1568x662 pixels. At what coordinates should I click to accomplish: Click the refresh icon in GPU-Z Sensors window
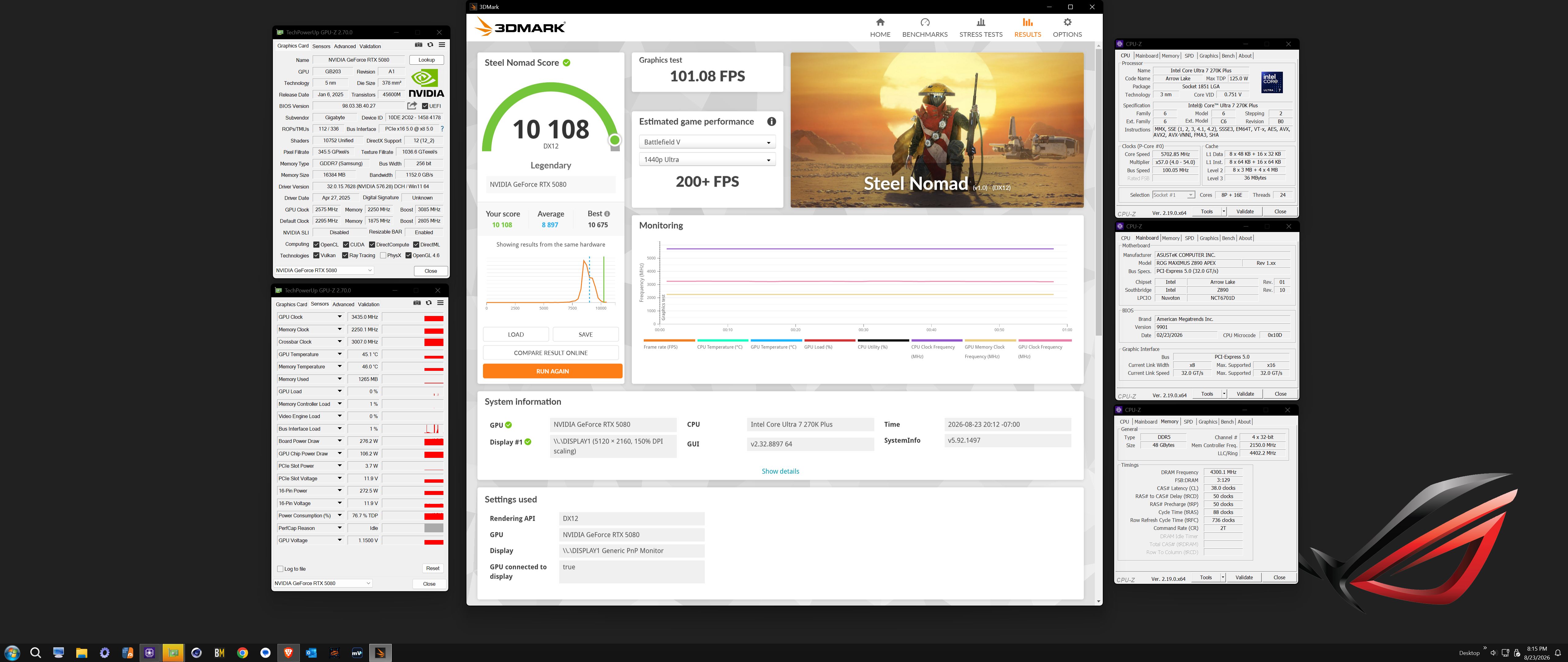[428, 303]
